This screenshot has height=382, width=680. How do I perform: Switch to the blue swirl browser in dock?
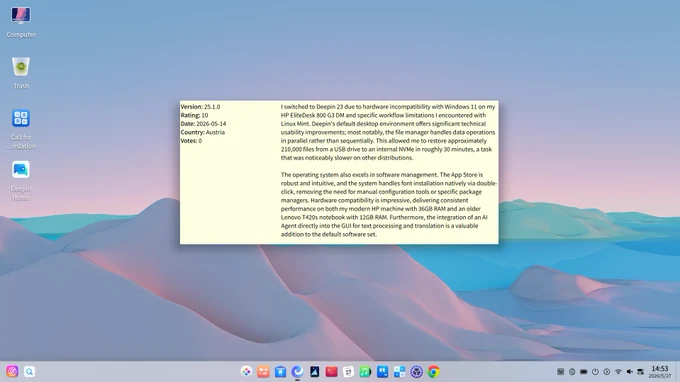coord(297,372)
